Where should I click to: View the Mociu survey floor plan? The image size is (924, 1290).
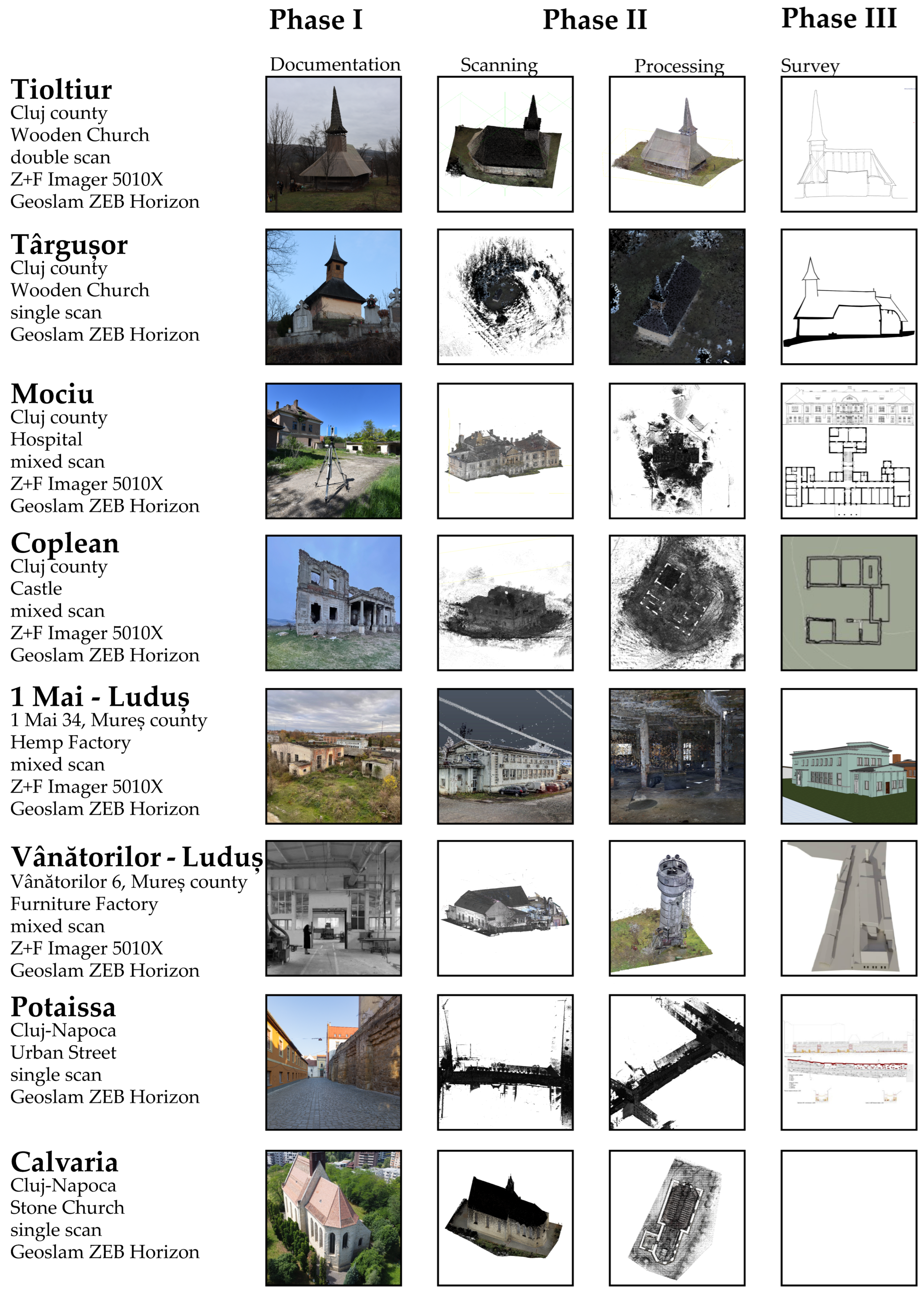[848, 450]
